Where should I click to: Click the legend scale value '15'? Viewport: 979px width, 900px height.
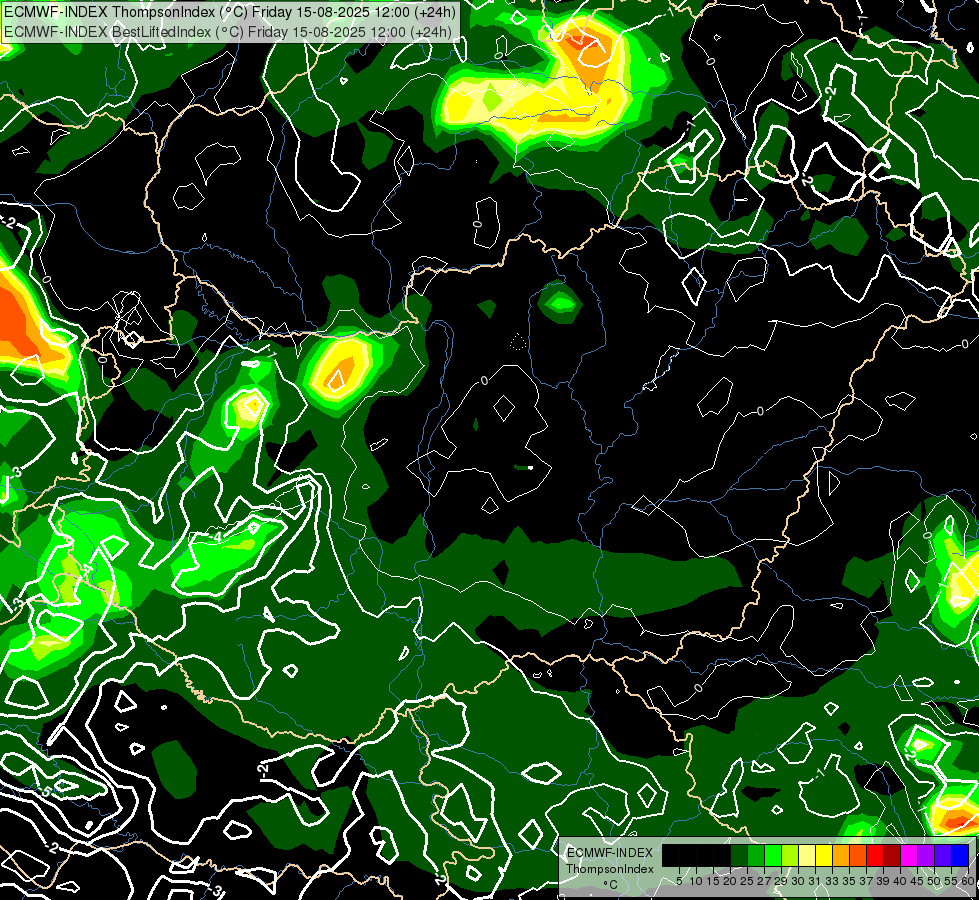(x=713, y=881)
